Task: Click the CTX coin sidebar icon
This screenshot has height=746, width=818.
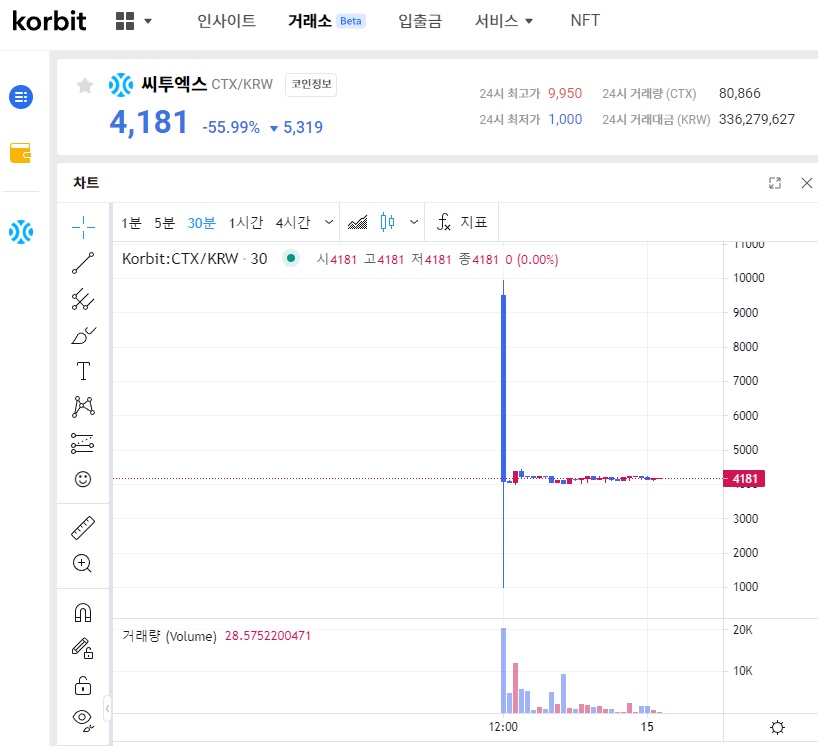Action: 21,232
